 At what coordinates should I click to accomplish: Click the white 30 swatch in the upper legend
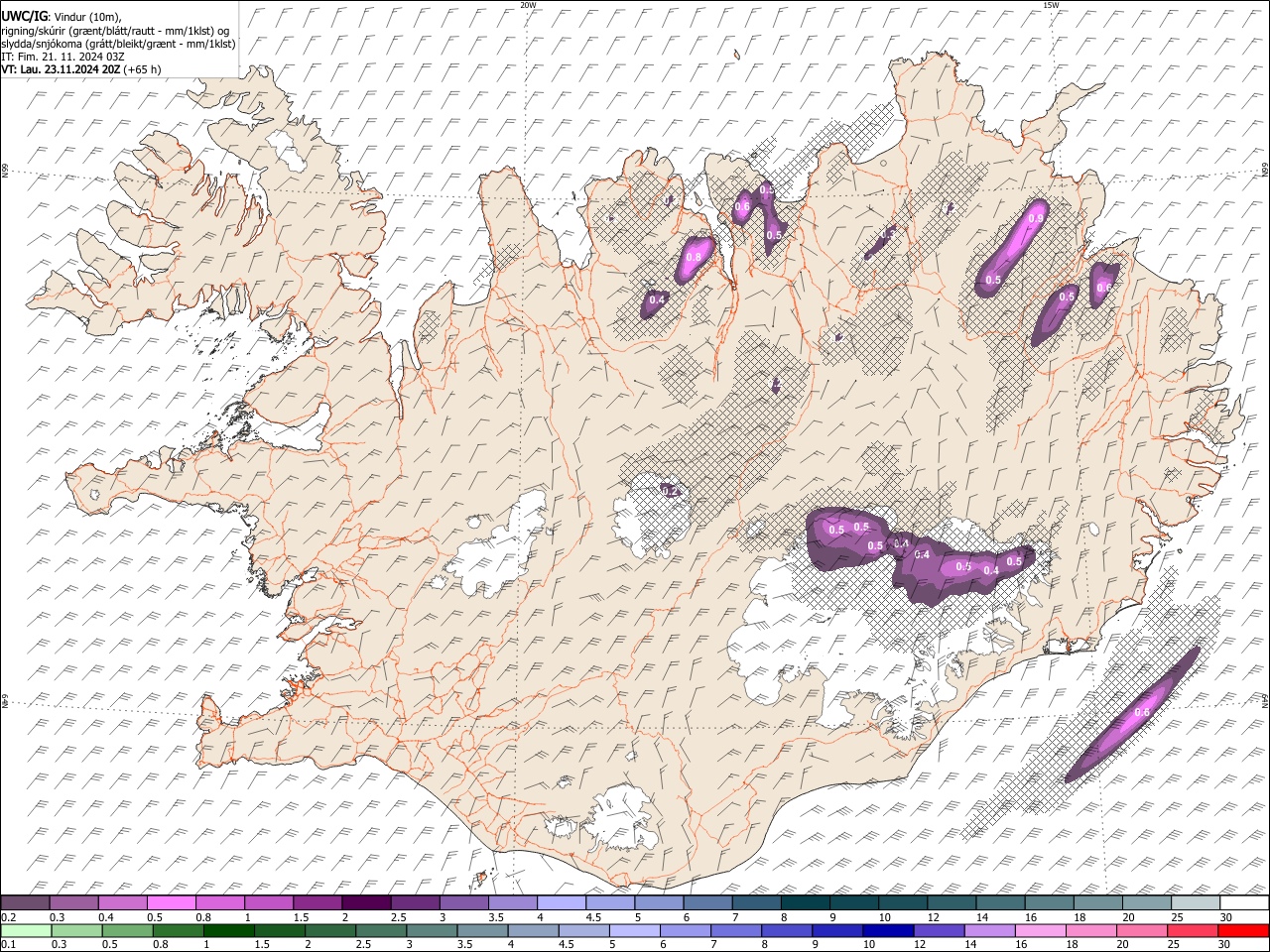(x=1243, y=903)
